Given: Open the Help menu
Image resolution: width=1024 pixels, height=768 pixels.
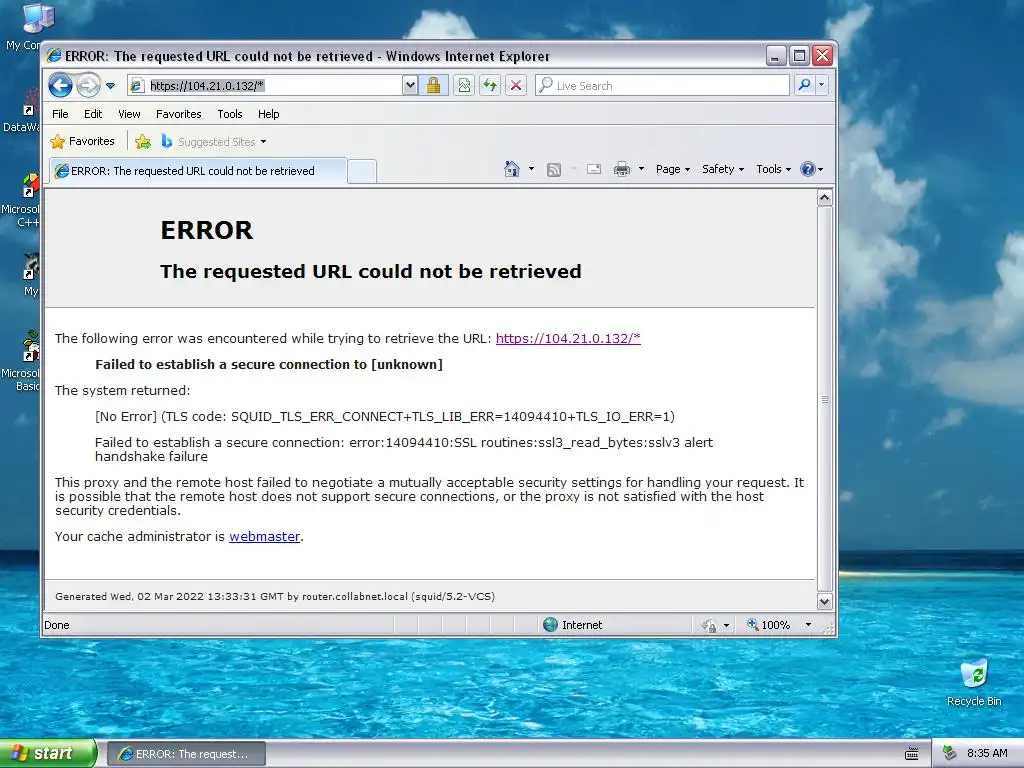Looking at the screenshot, I should 268,114.
